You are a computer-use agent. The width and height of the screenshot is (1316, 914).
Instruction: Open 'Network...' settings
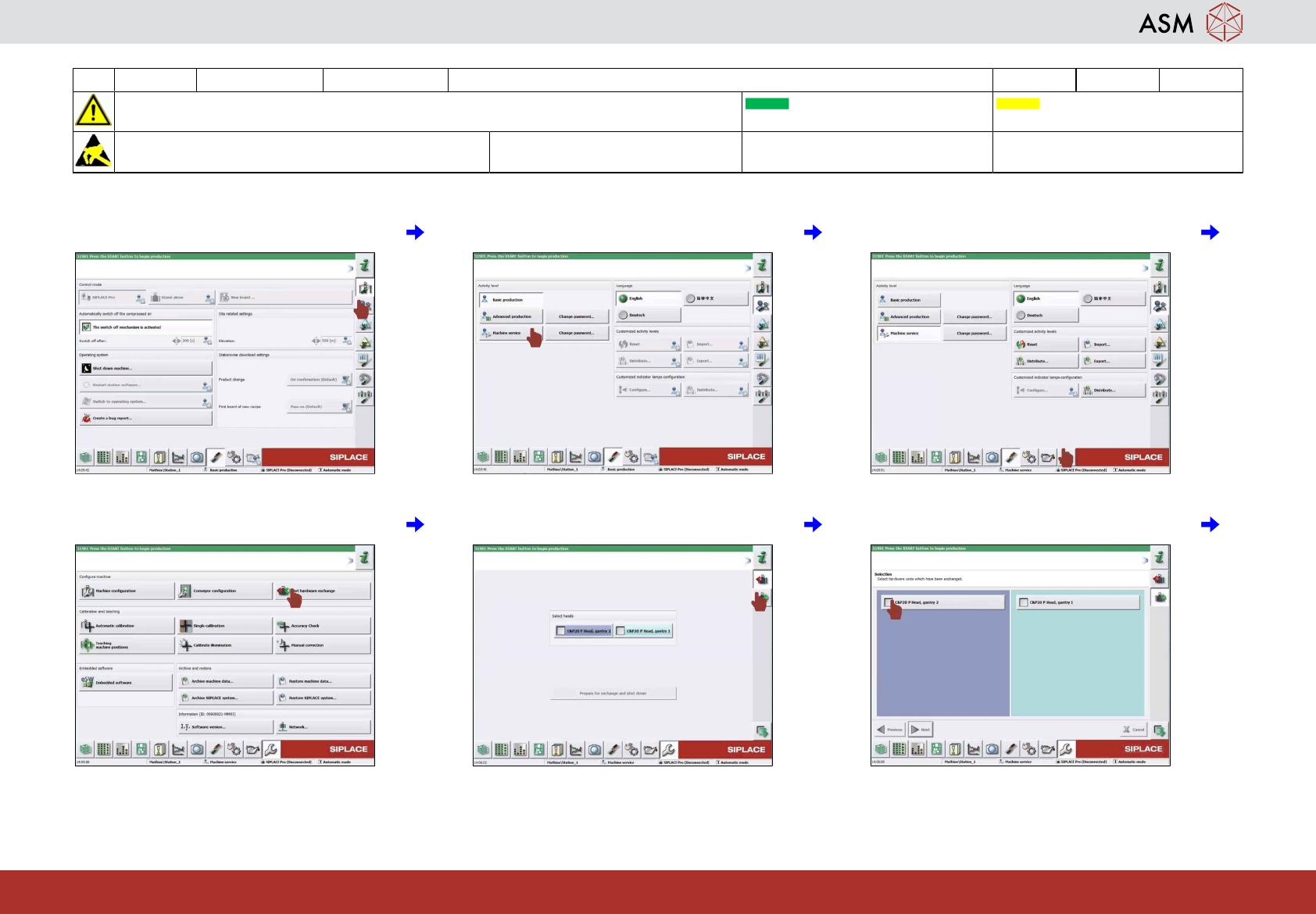324,727
